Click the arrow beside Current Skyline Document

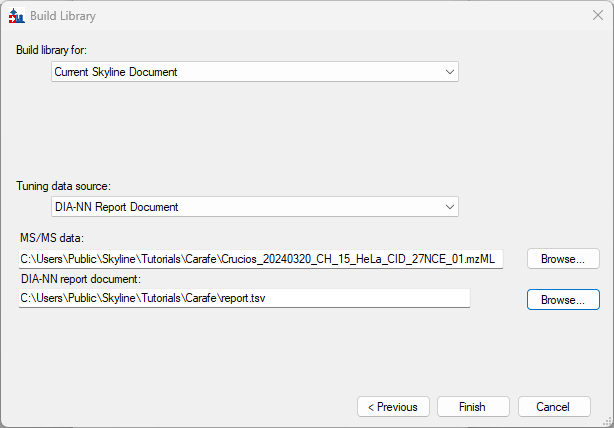(x=449, y=72)
